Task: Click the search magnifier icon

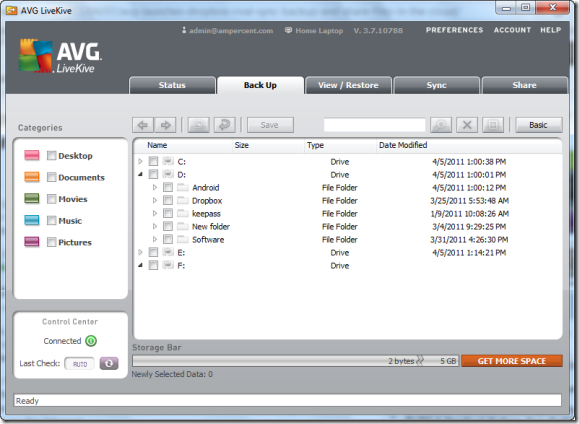Action: [441, 125]
